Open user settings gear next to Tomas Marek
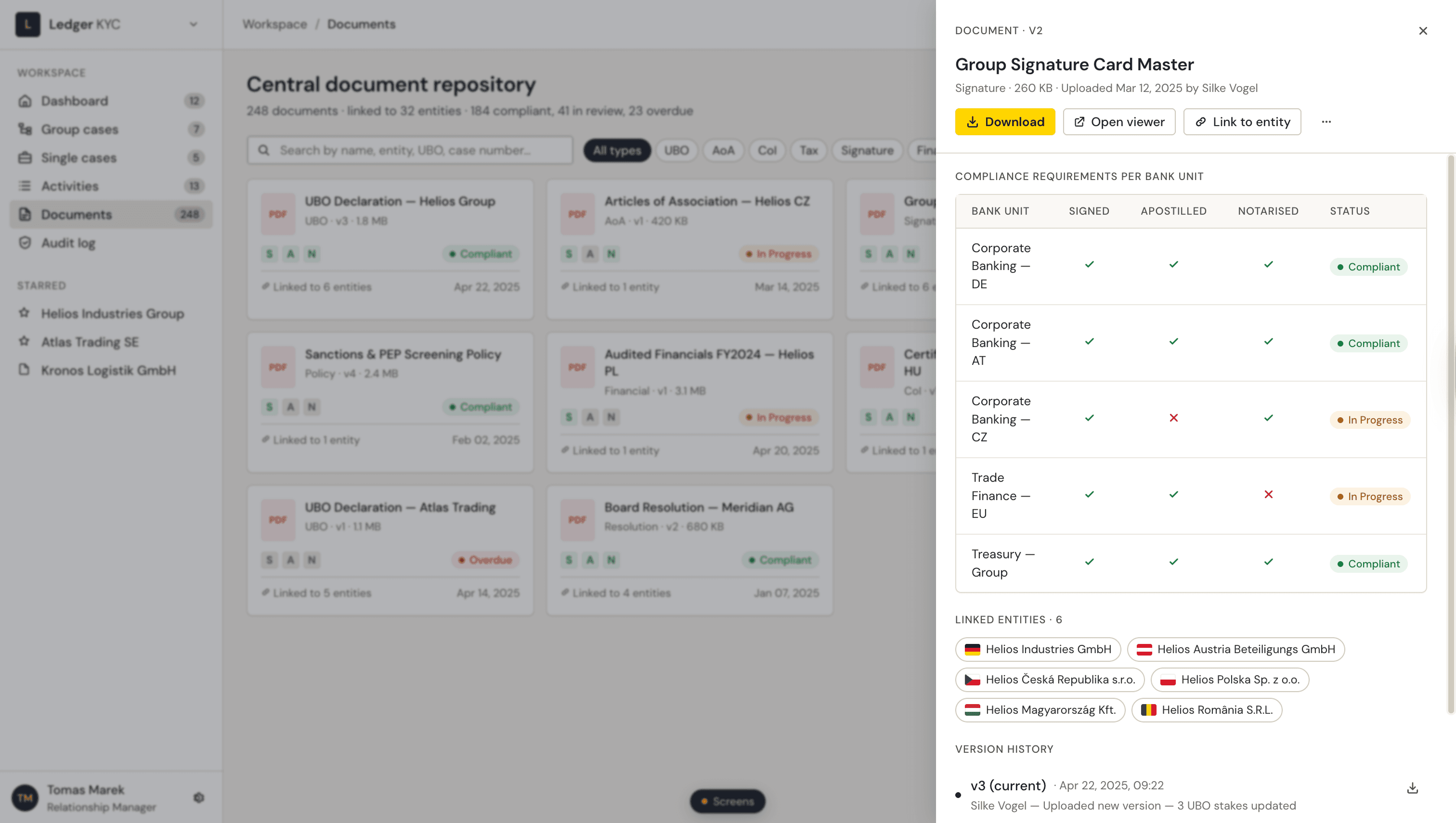Image resolution: width=1456 pixels, height=823 pixels. click(x=198, y=797)
